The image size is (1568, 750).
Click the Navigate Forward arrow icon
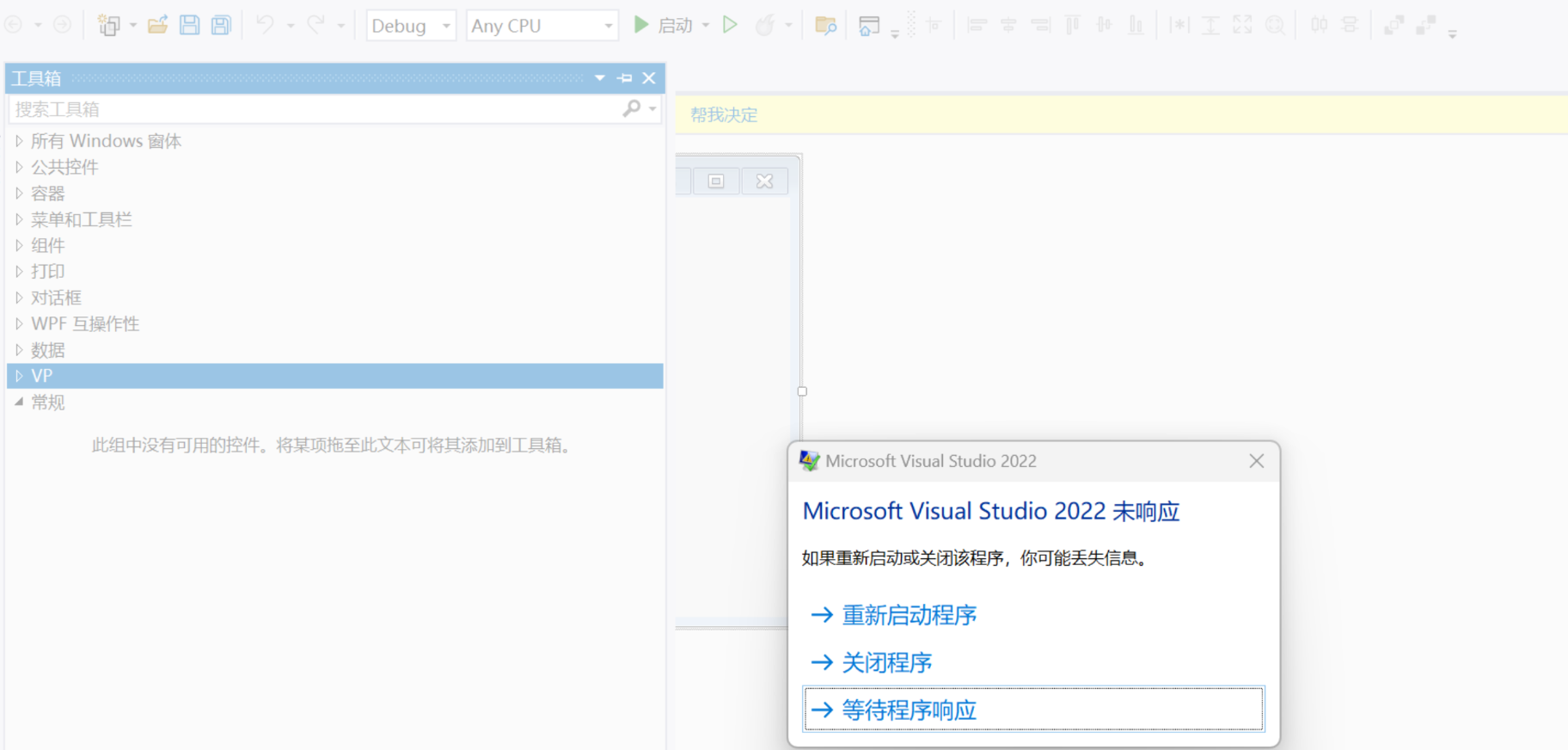[62, 25]
